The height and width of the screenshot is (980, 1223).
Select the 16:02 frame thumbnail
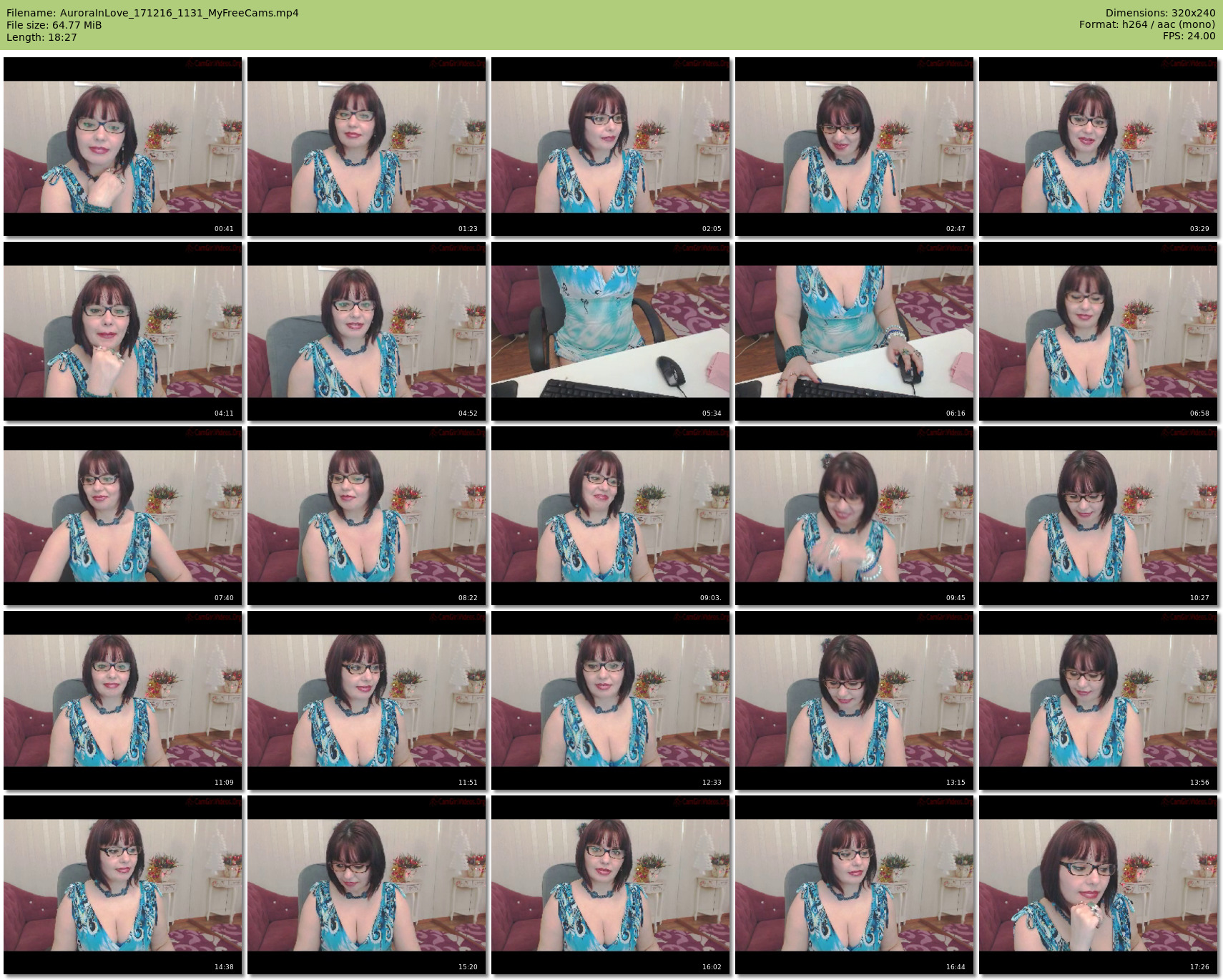(610, 885)
